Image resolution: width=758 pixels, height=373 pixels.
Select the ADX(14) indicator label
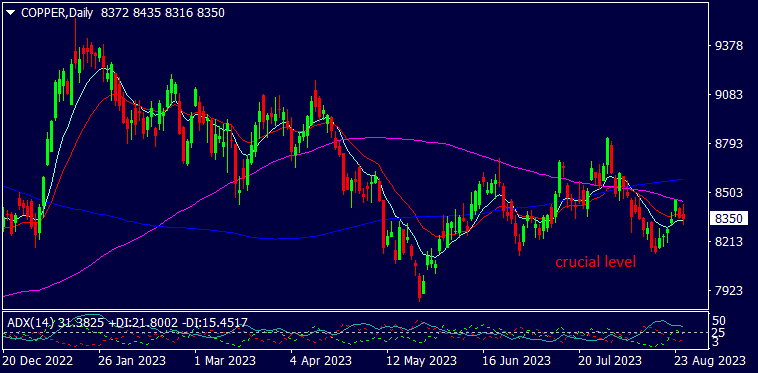31,322
